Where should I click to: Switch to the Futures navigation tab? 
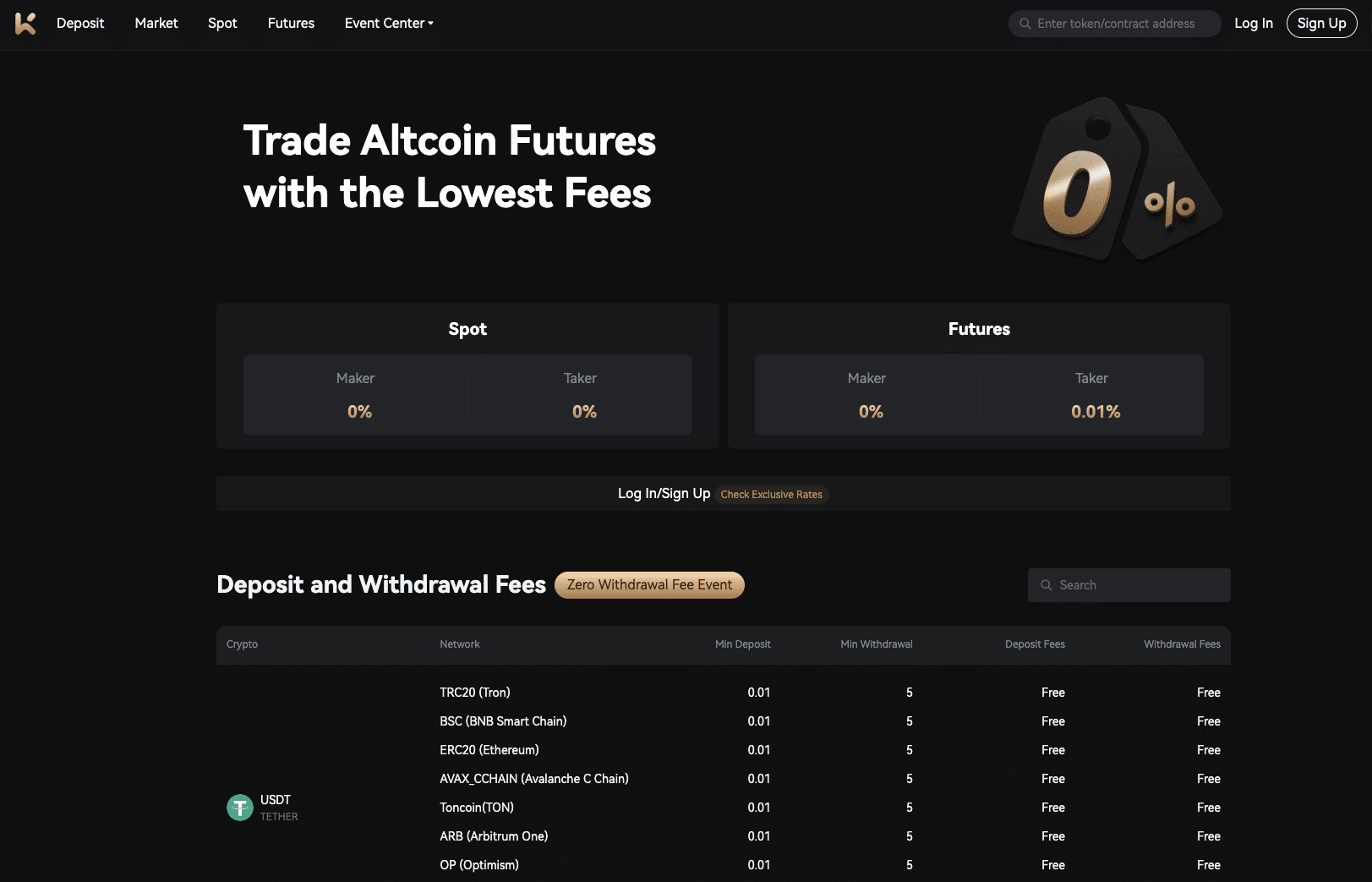click(x=290, y=23)
